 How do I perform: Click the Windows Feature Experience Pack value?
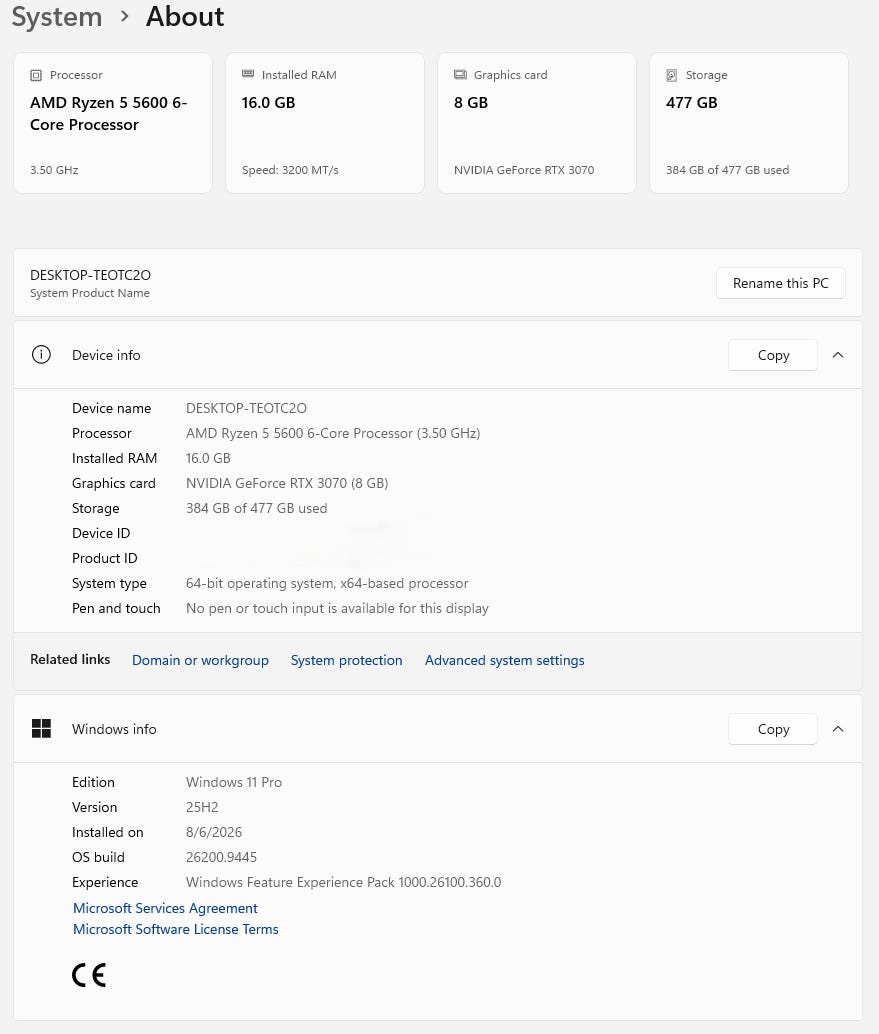tap(344, 882)
